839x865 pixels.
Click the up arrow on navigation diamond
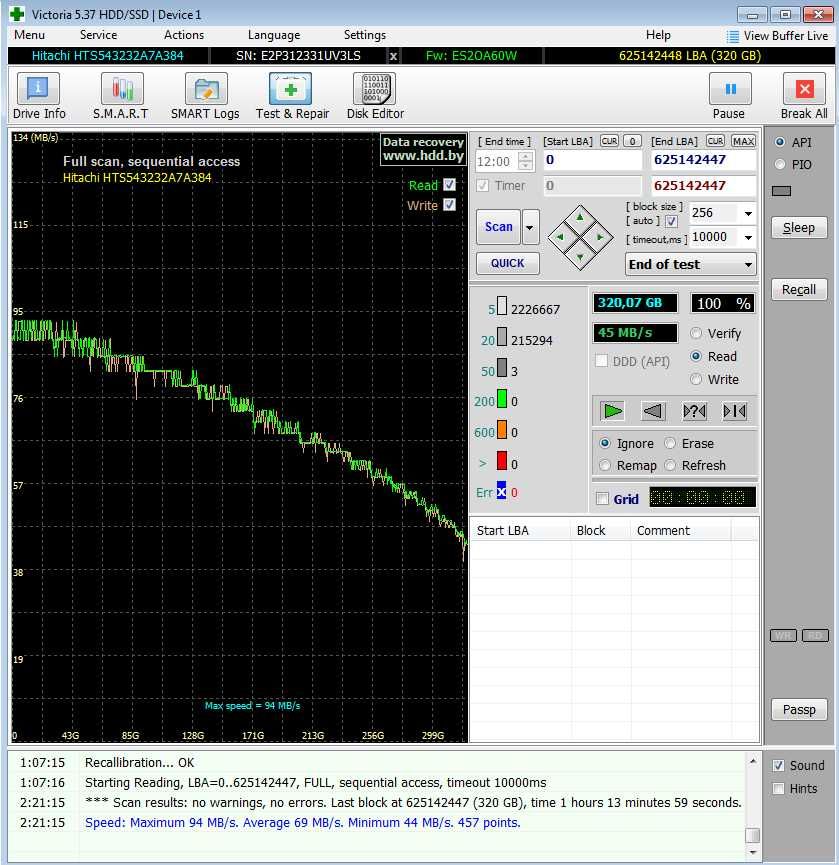580,217
